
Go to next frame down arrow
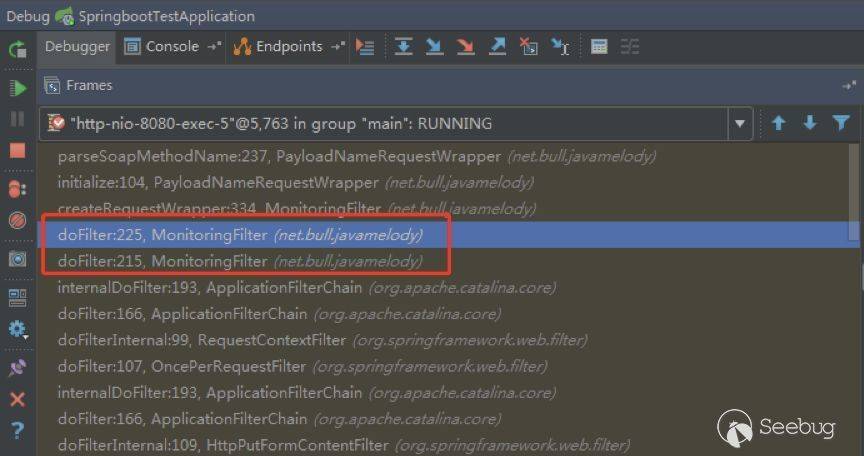click(x=809, y=123)
